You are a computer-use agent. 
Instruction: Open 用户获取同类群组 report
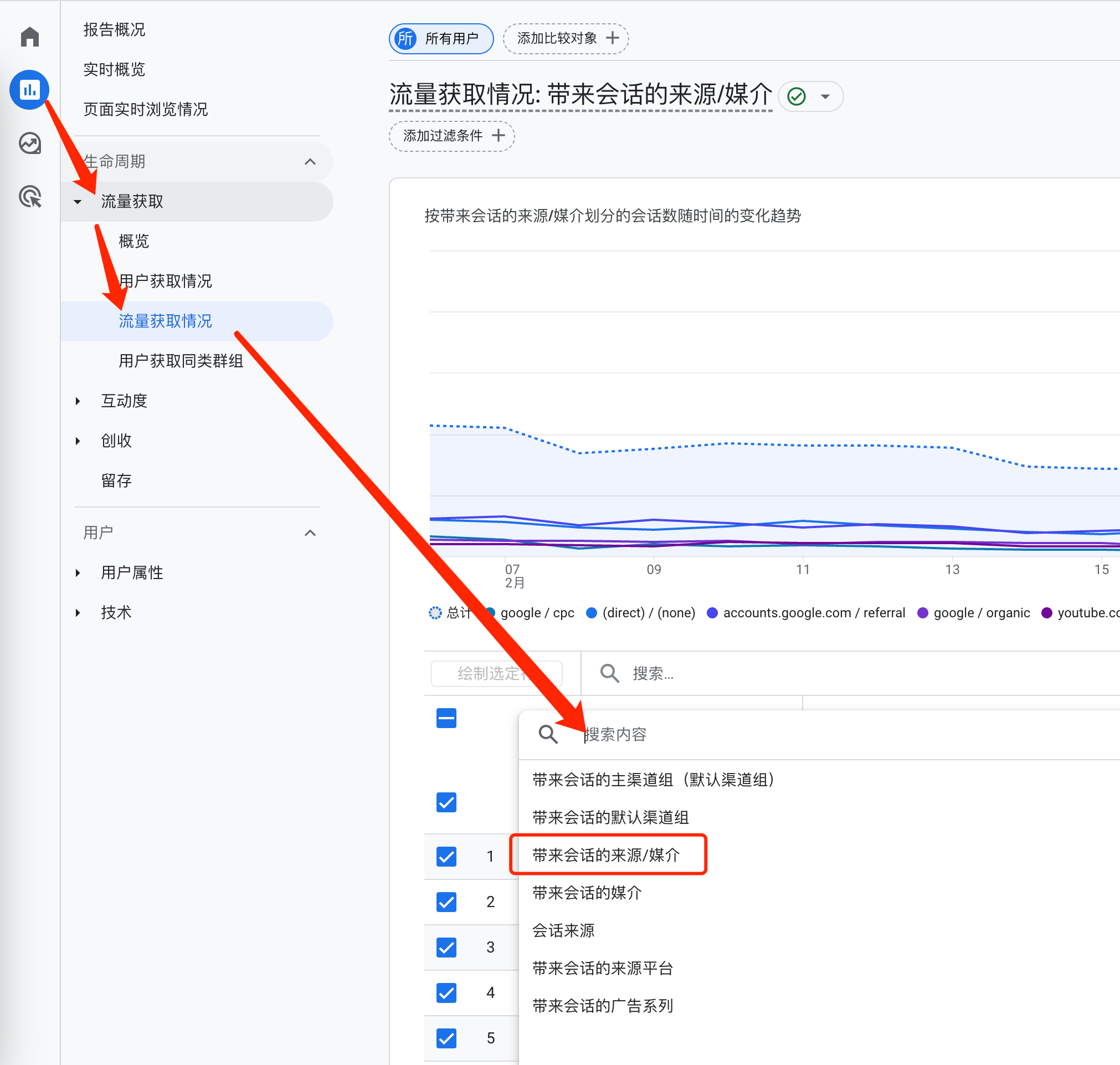(181, 361)
